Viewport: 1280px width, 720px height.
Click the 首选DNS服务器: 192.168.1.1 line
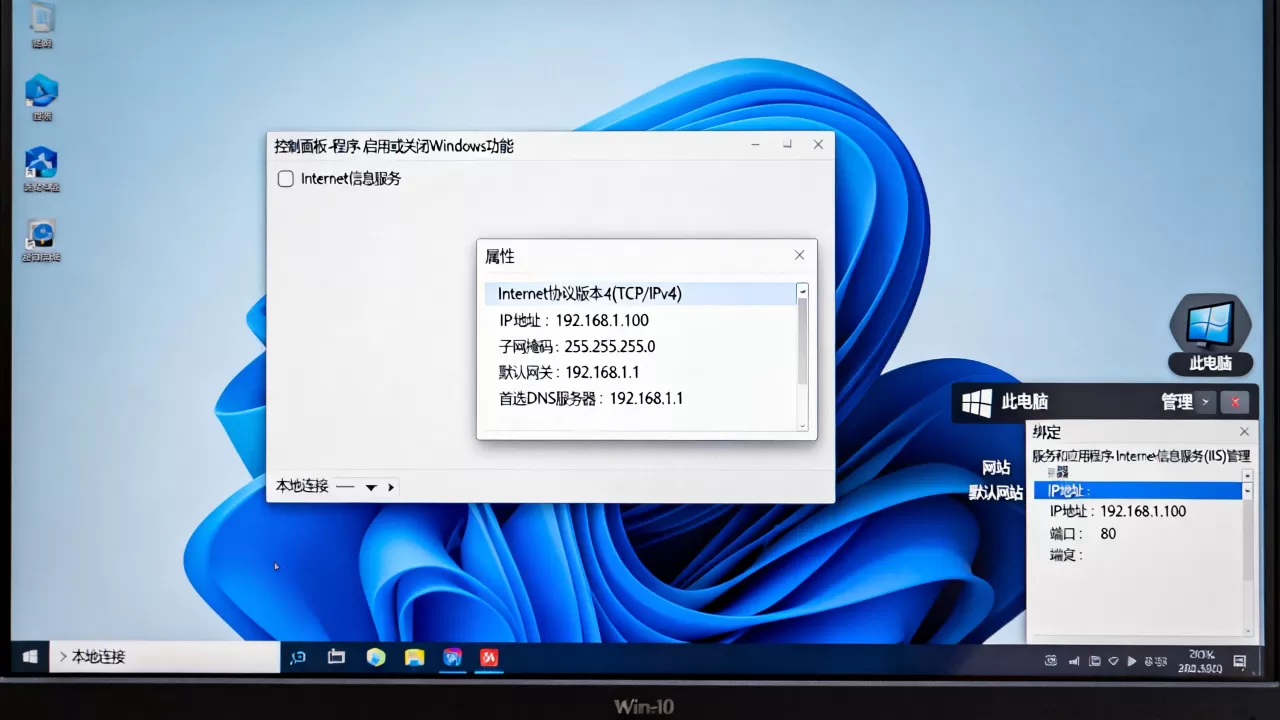(591, 399)
